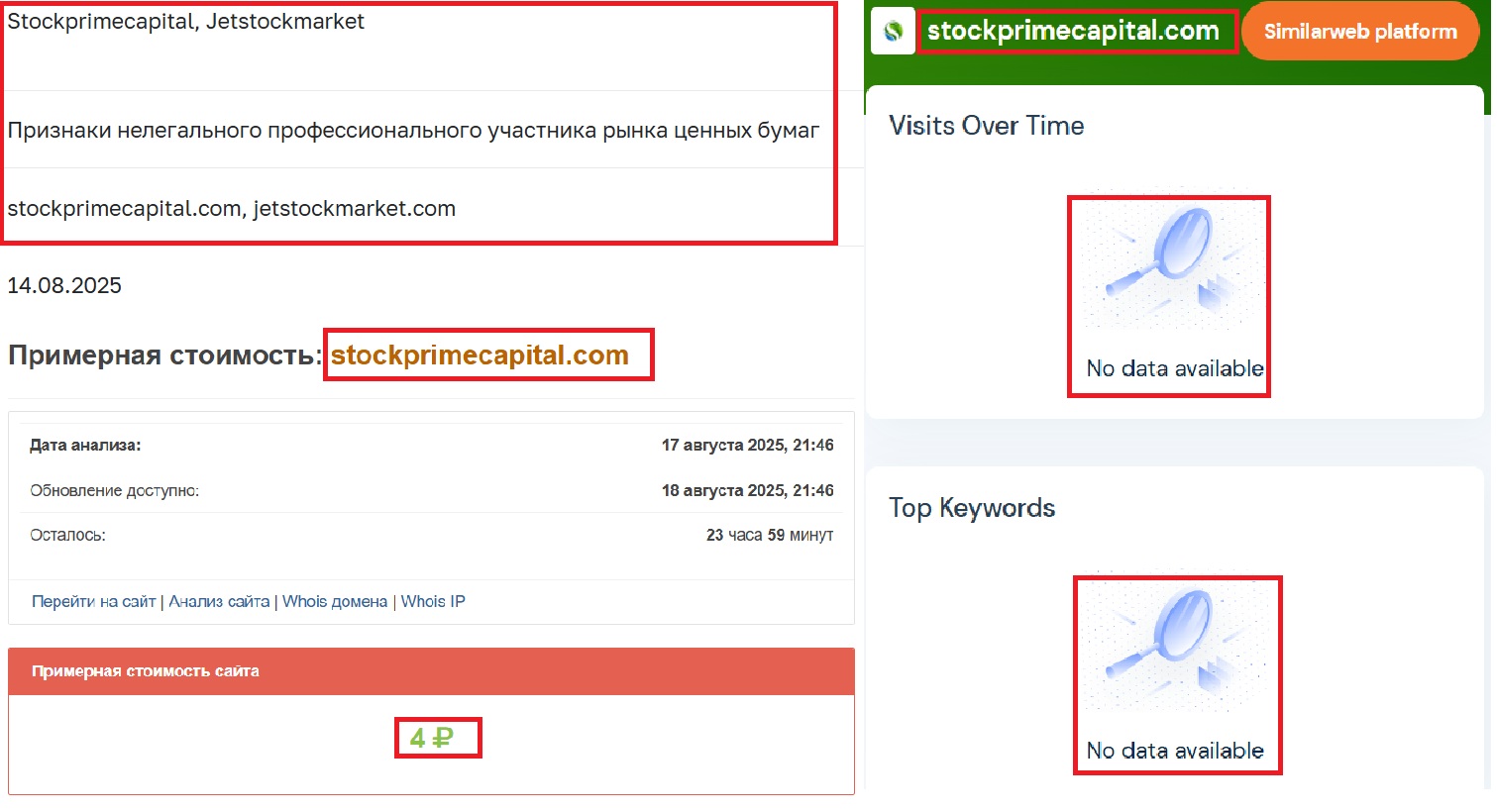Click the "Whois IP" link

pos(432,600)
